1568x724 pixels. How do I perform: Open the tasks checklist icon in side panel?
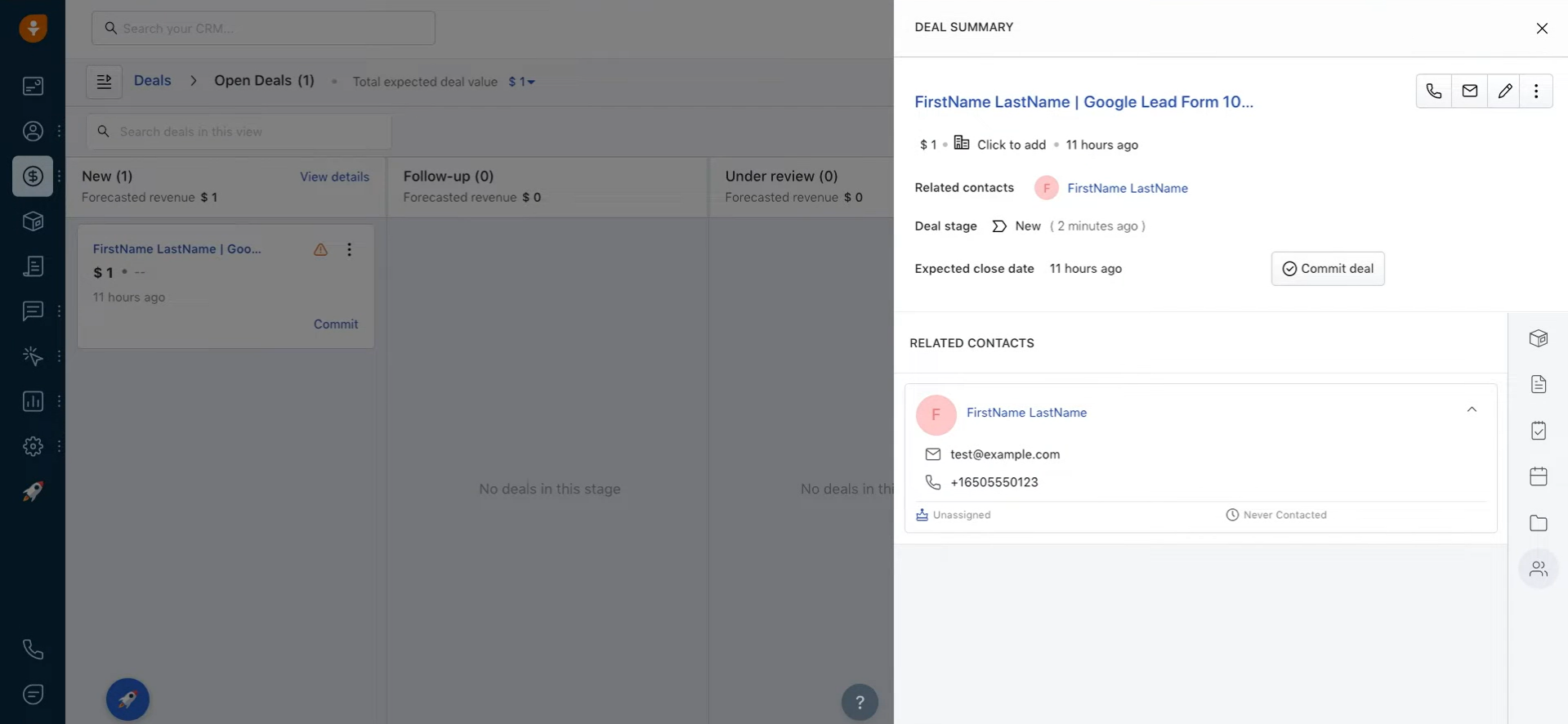[1538, 431]
